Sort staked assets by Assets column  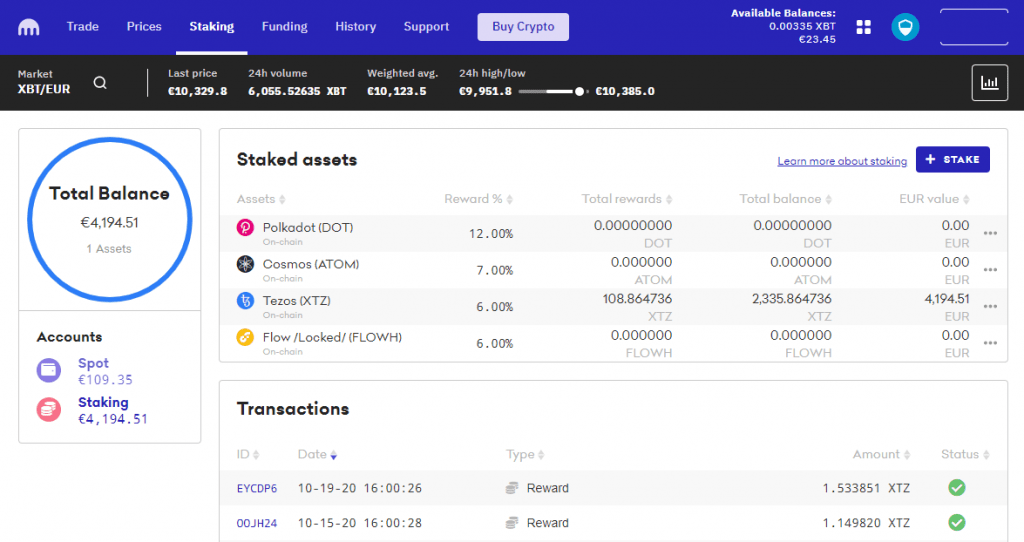[x=261, y=199]
